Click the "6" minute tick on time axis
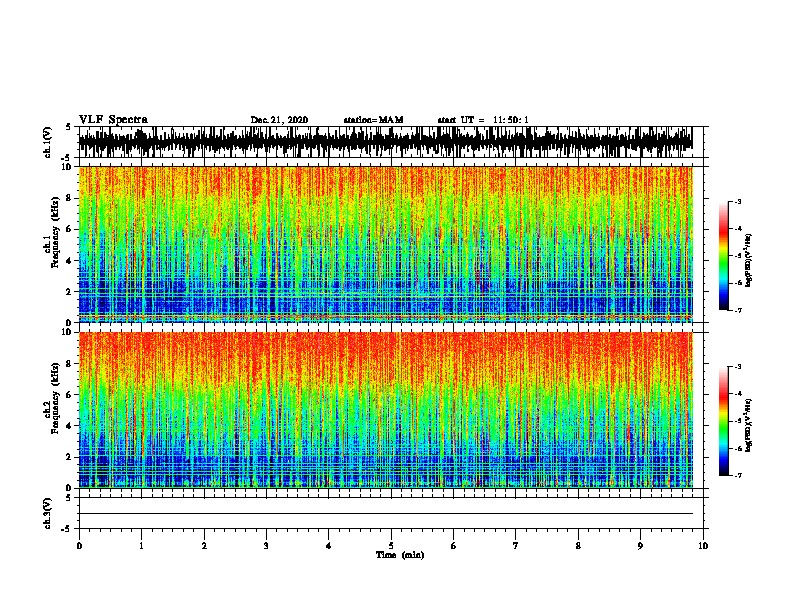The height and width of the screenshot is (612, 792). click(453, 545)
